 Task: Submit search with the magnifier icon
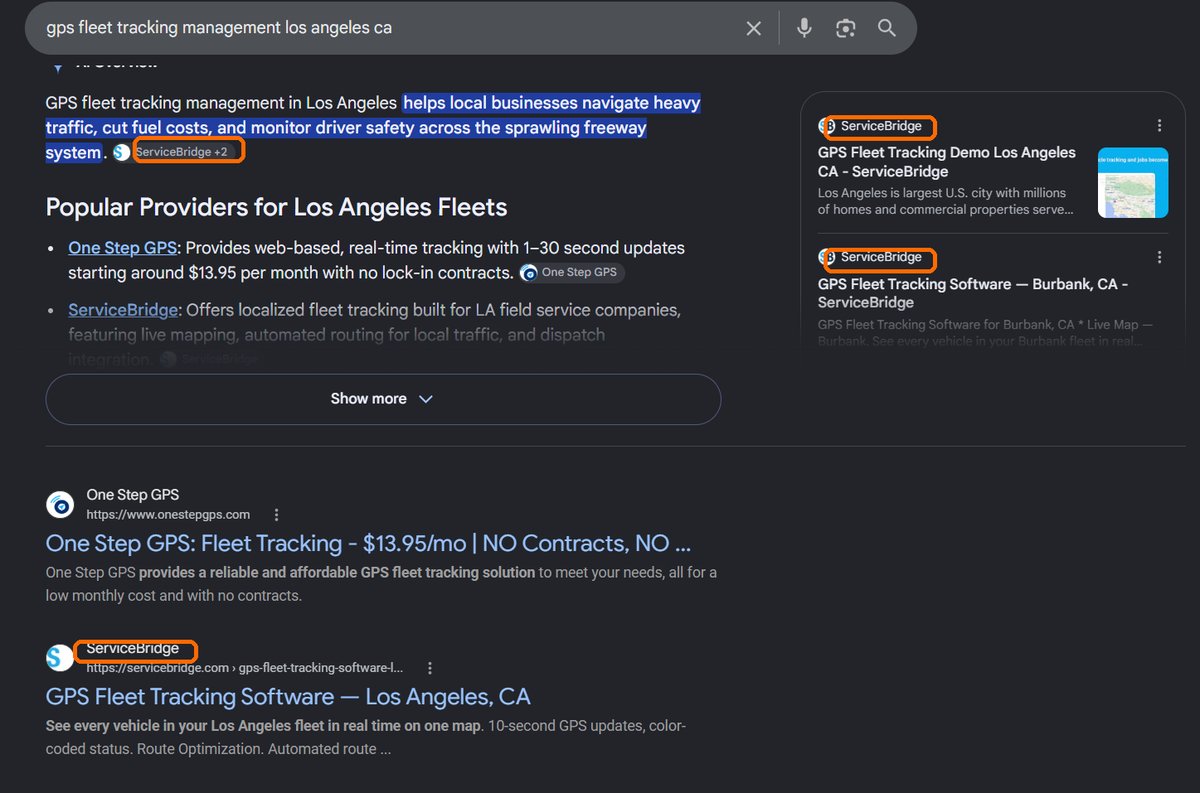(887, 28)
